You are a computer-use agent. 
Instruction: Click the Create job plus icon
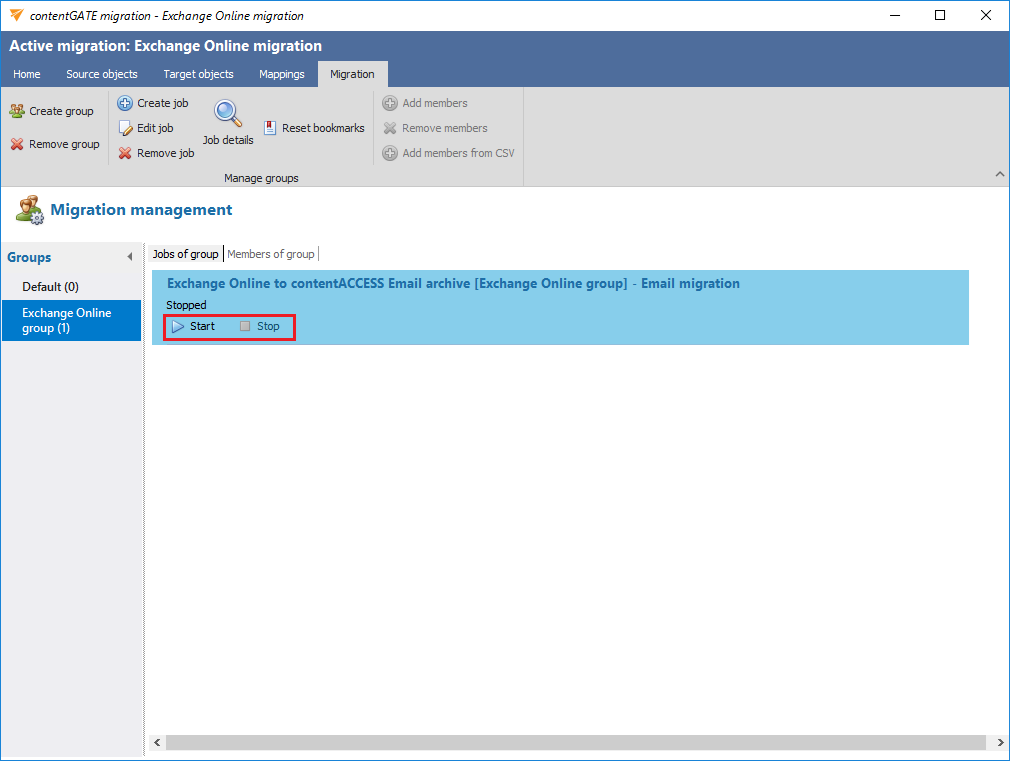click(x=125, y=103)
